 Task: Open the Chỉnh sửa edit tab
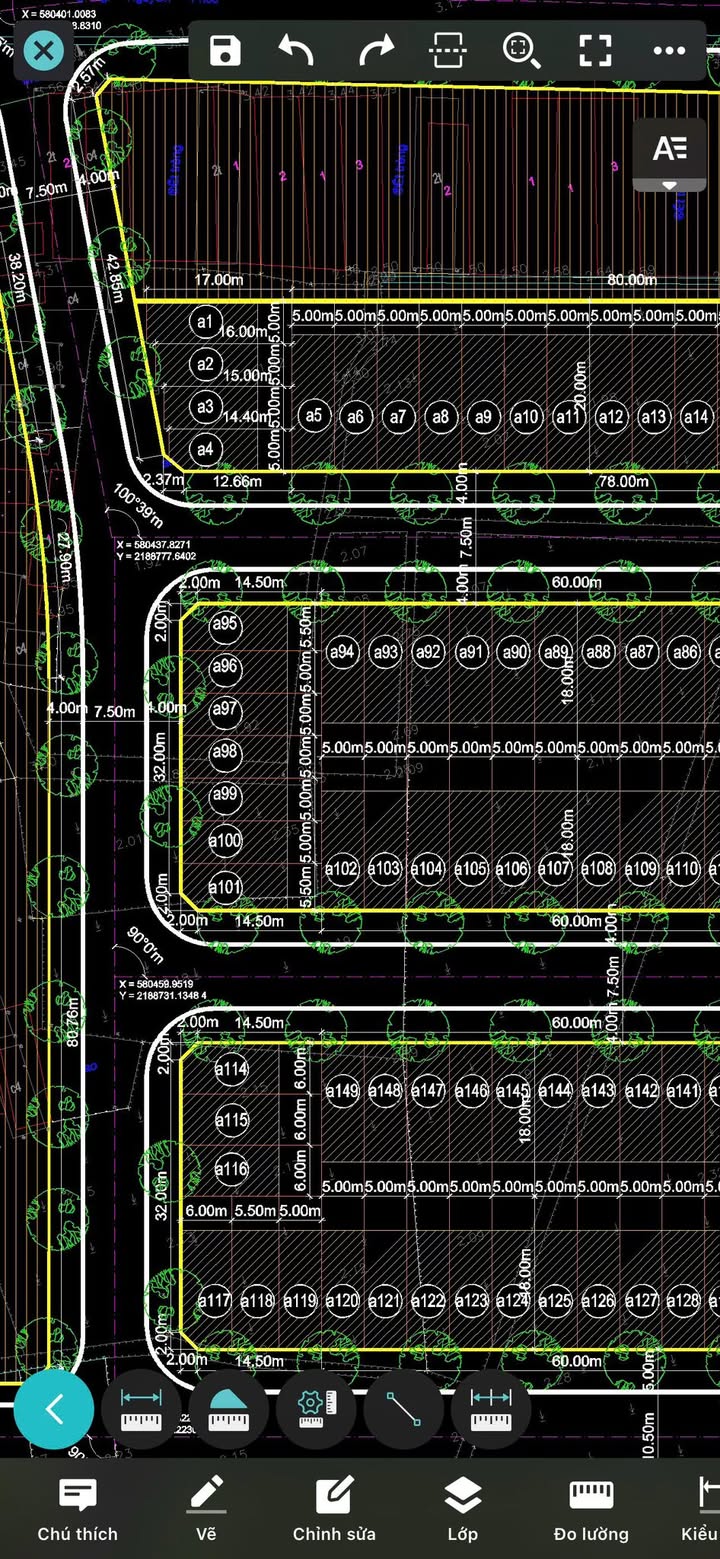click(x=334, y=1509)
